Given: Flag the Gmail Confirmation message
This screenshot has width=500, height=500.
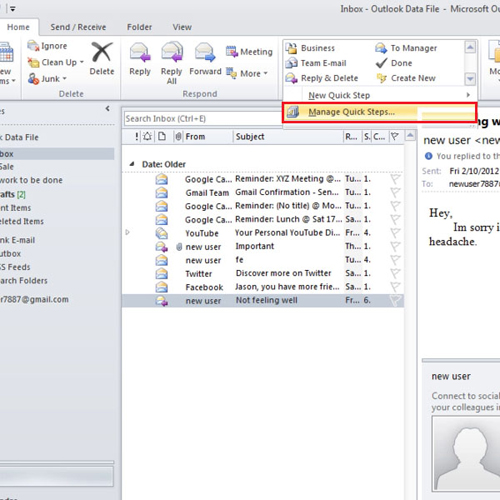Looking at the screenshot, I should coord(395,192).
